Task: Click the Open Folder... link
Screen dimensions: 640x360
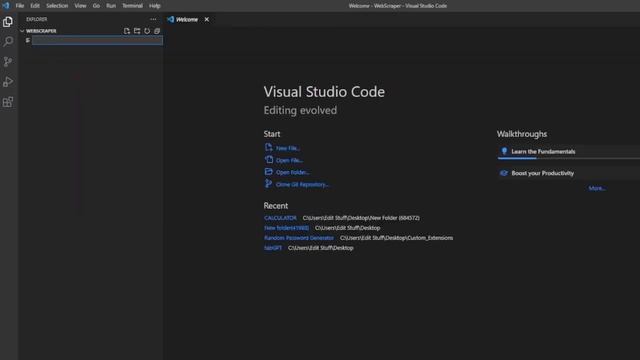Action: 292,172
